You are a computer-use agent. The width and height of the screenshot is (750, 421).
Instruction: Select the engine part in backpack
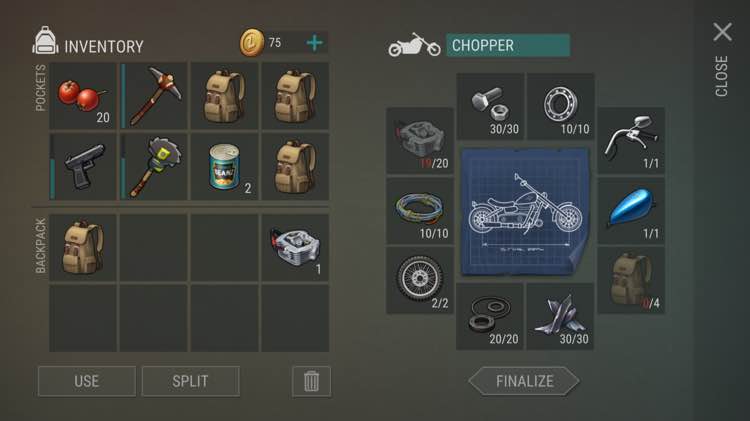[x=295, y=247]
